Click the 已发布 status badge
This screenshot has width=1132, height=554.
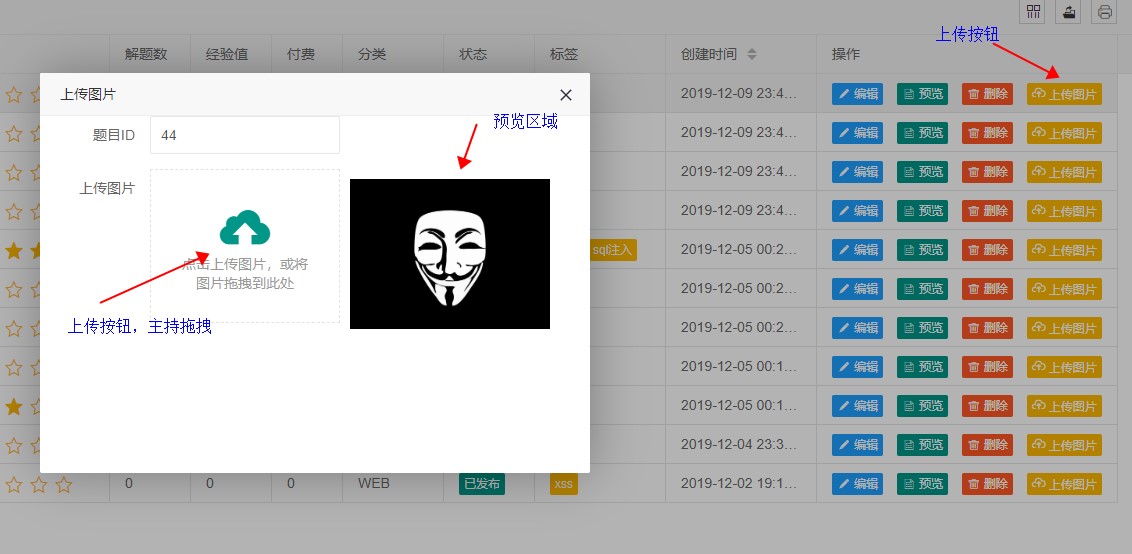pyautogui.click(x=482, y=484)
